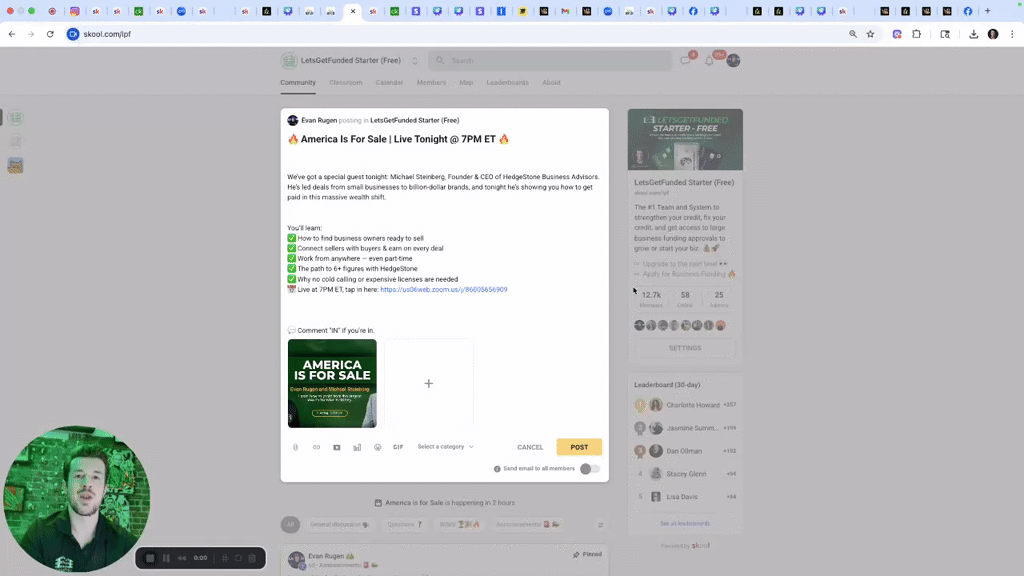Click the SETTINGS button in sidebar
The height and width of the screenshot is (576, 1024).
[685, 348]
